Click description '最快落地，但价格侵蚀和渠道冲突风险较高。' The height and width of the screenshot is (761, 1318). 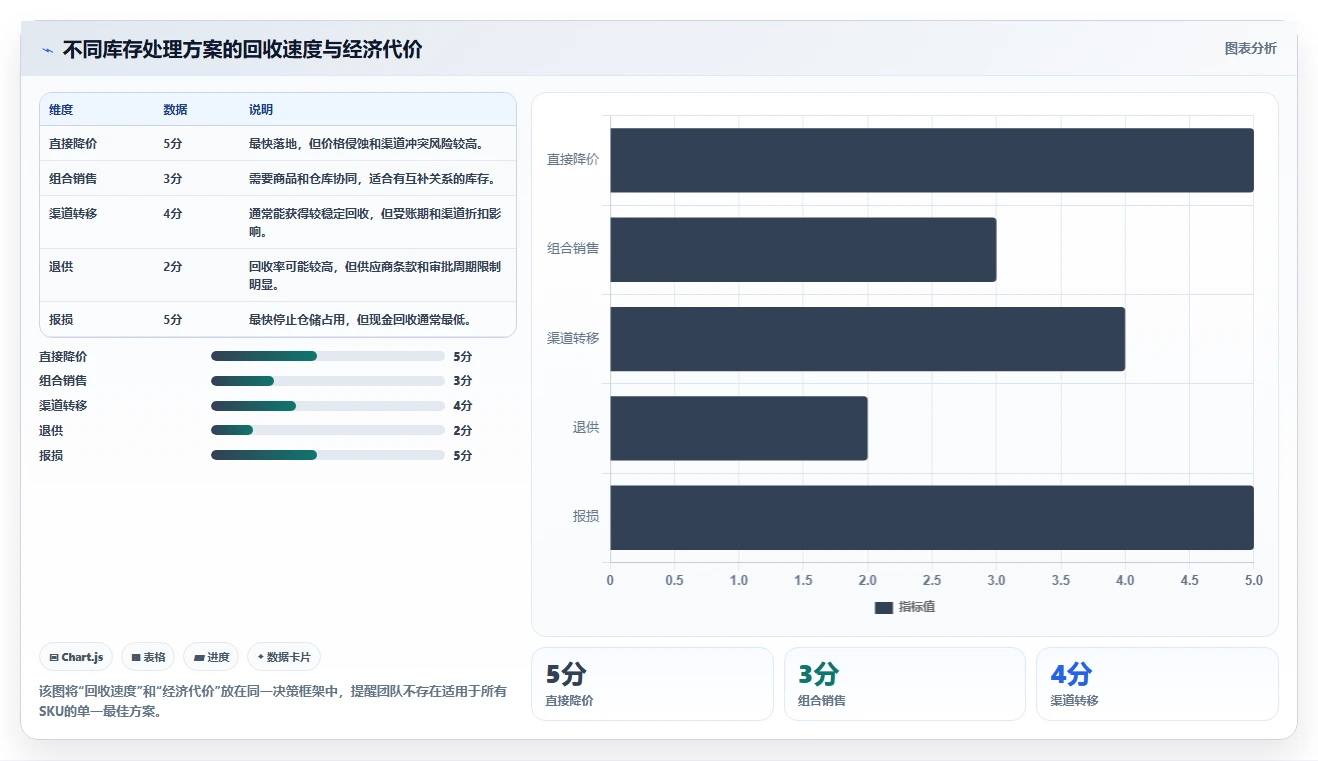tap(367, 144)
